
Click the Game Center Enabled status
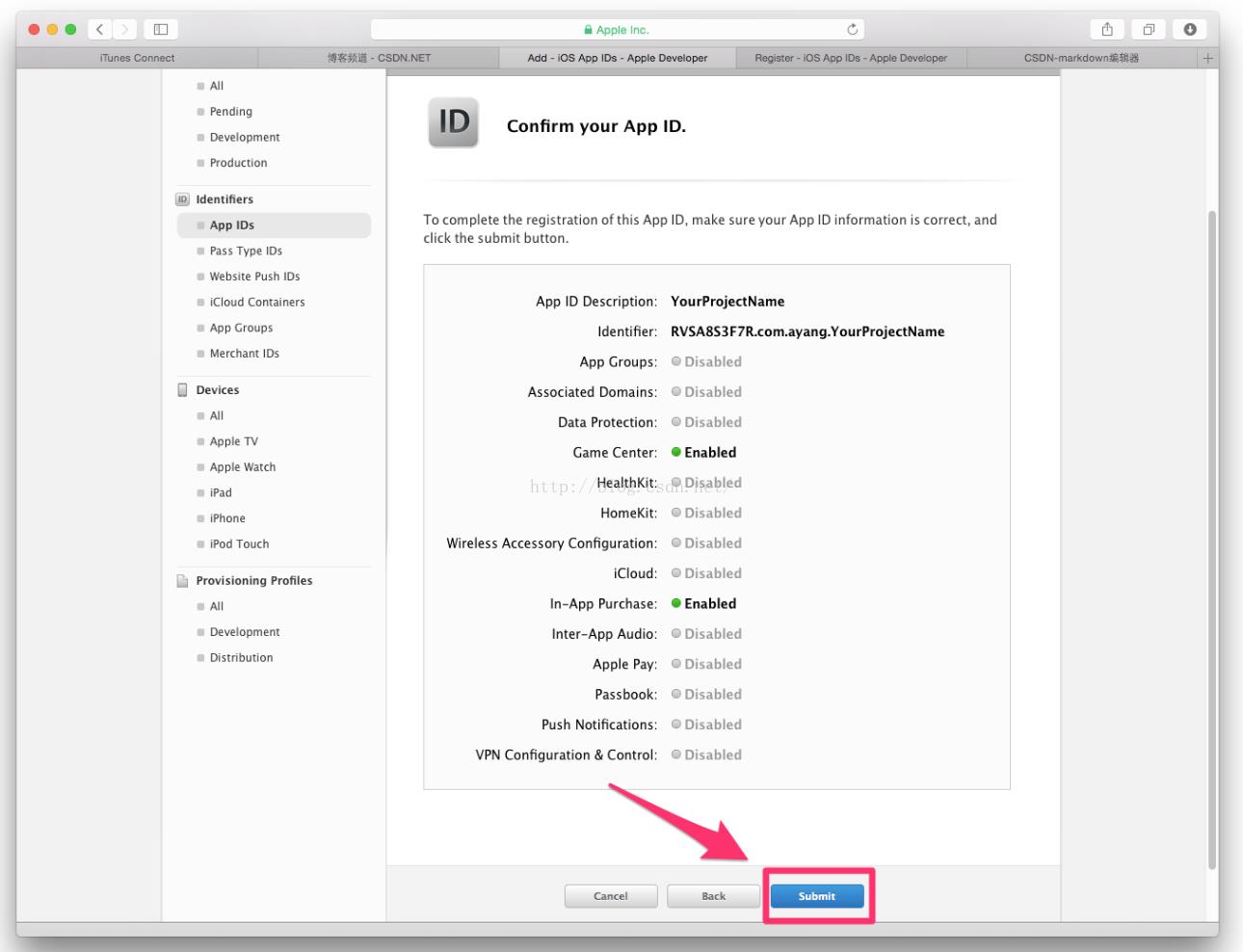pyautogui.click(x=703, y=453)
